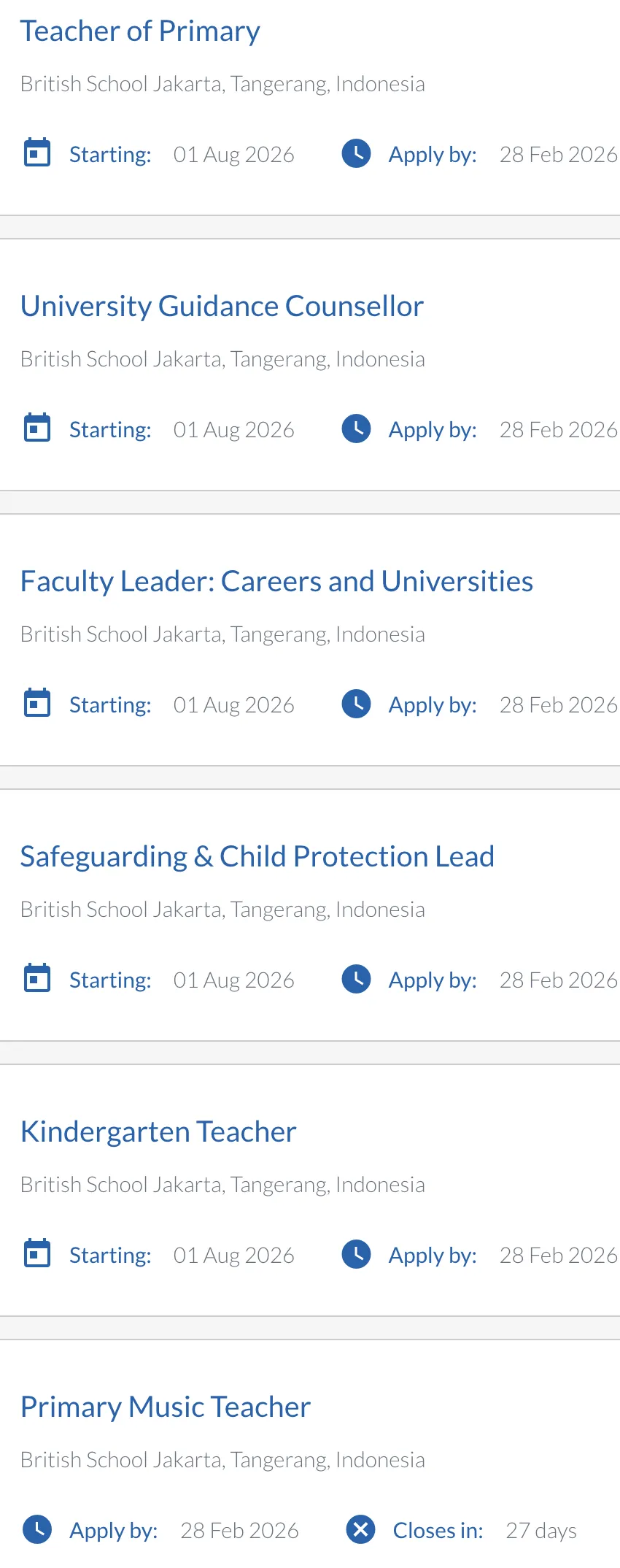Open University Guidance Counsellor job listing

point(222,307)
